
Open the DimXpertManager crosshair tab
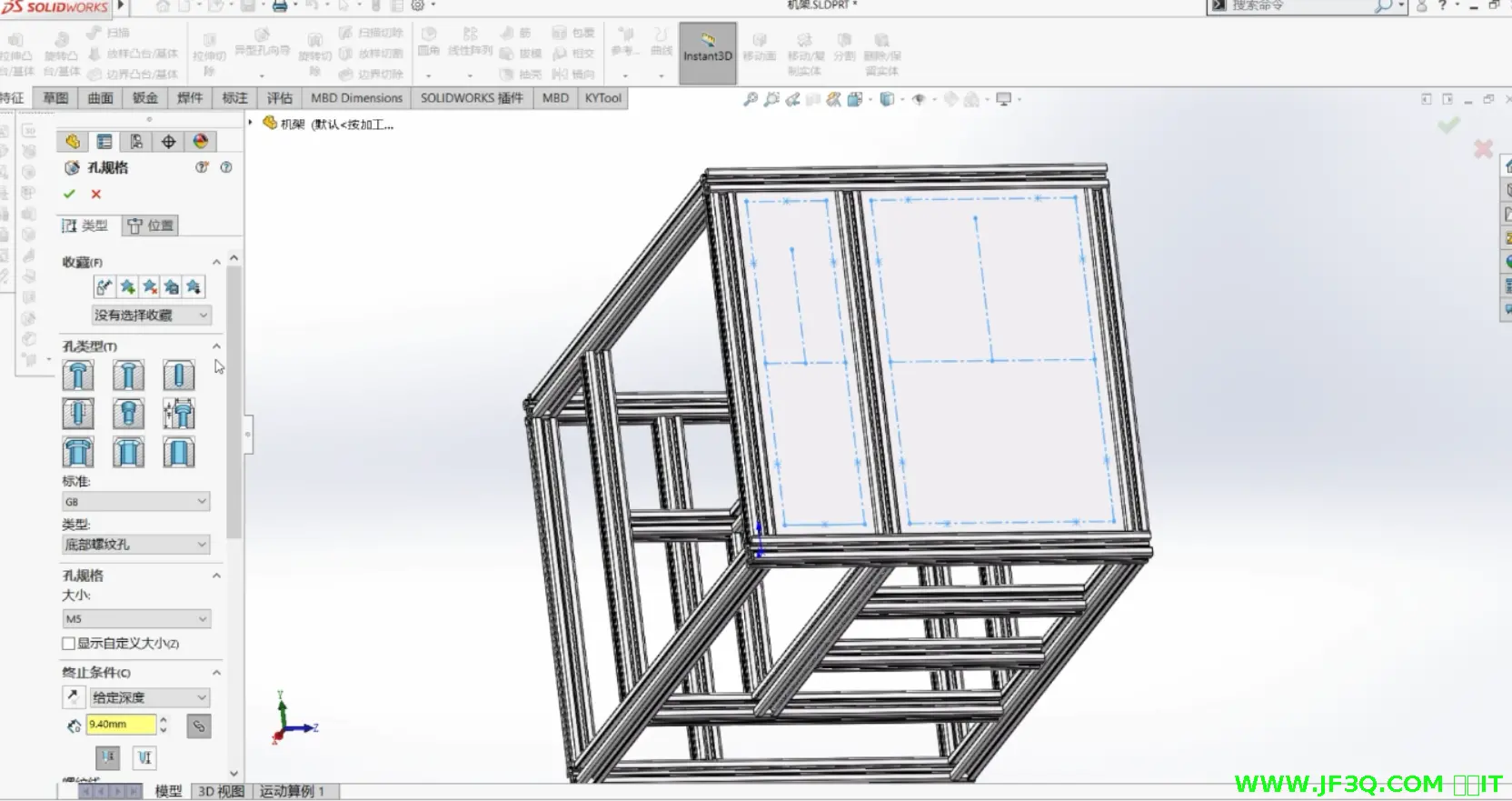(x=168, y=142)
